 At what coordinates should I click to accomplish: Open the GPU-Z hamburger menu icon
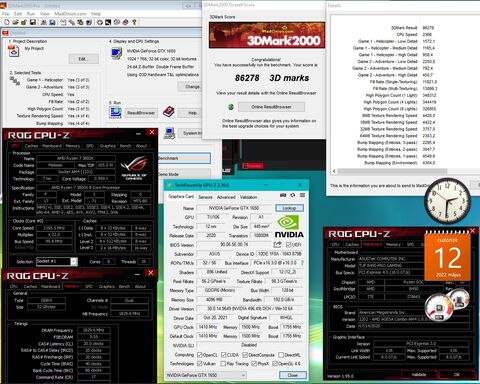[x=302, y=195]
